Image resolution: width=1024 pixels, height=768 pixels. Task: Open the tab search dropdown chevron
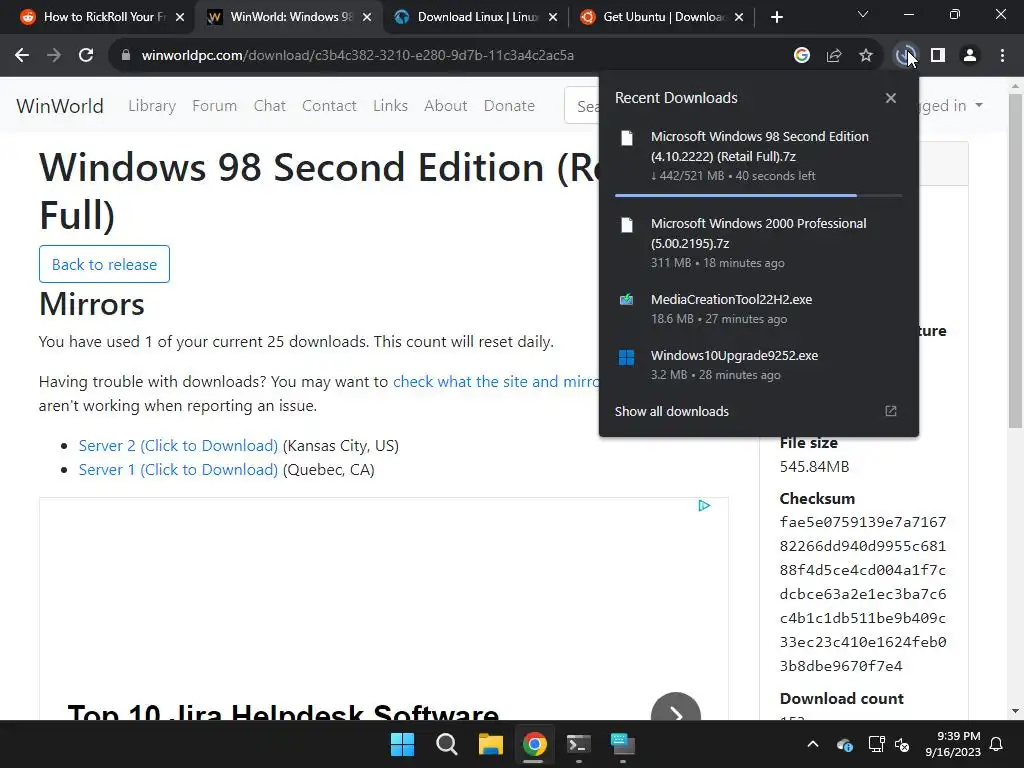(863, 14)
